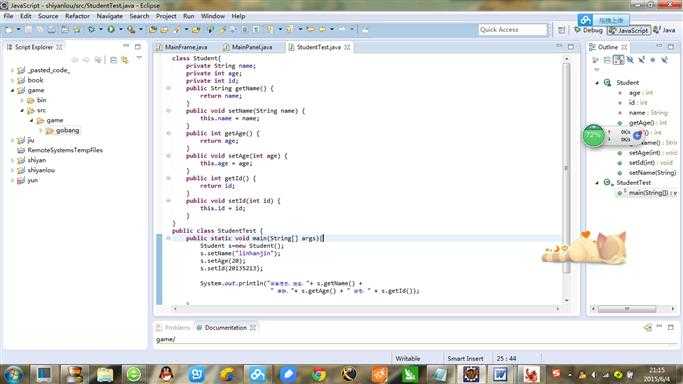Image resolution: width=683 pixels, height=384 pixels.
Task: Fold the getName() method in editor
Action: pos(169,88)
